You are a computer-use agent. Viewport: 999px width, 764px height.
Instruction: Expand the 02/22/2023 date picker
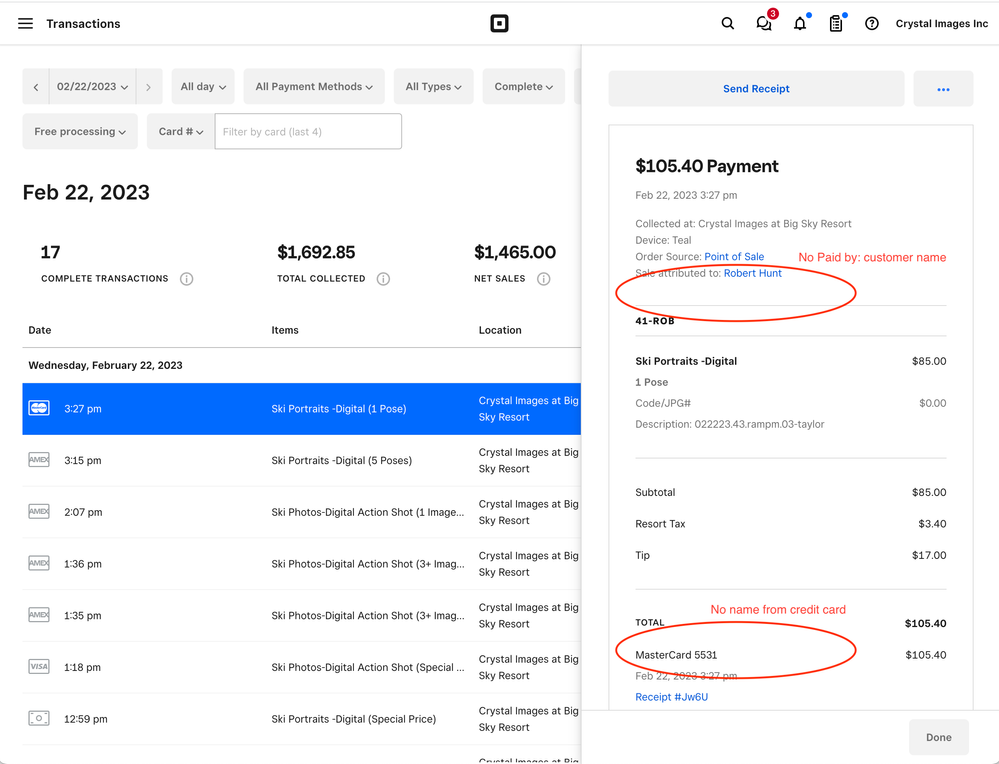[92, 87]
